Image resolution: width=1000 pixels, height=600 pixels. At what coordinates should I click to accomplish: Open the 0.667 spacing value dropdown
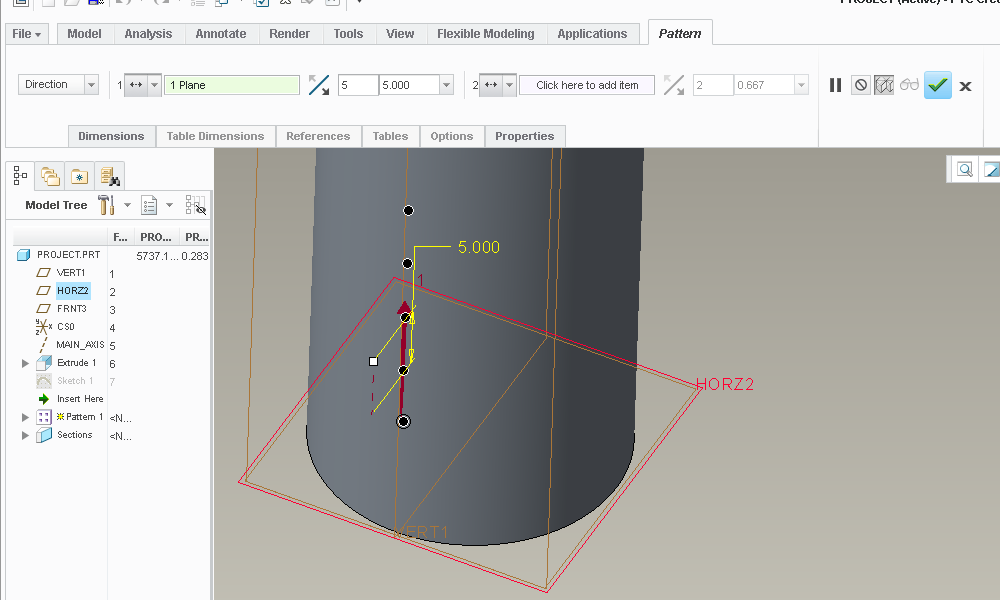pyautogui.click(x=802, y=85)
